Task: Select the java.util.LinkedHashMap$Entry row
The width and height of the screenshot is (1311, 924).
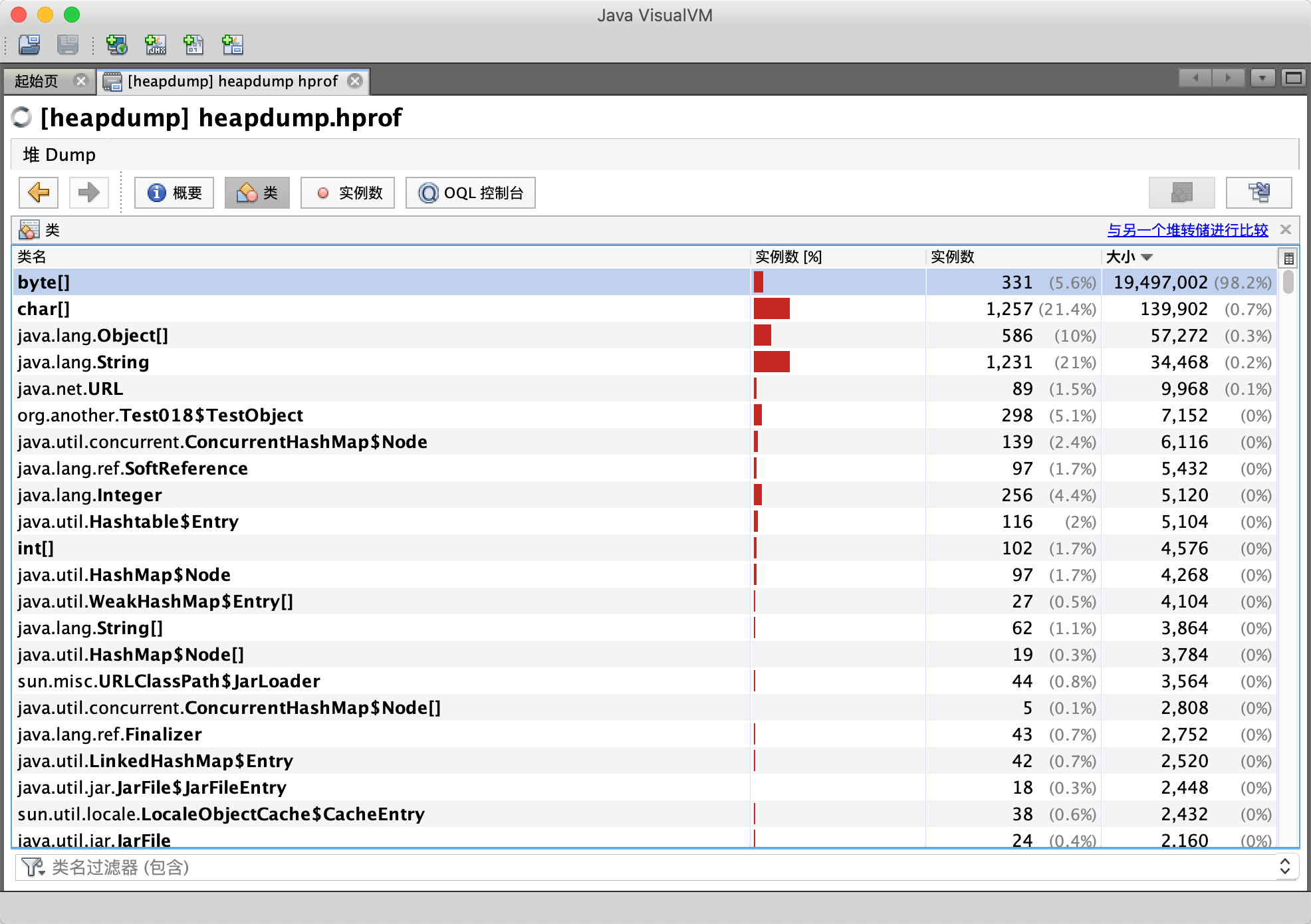Action: 645,760
